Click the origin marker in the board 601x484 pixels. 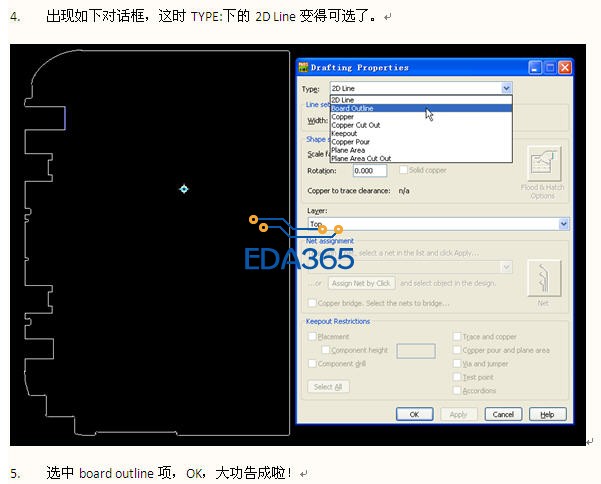pos(184,189)
